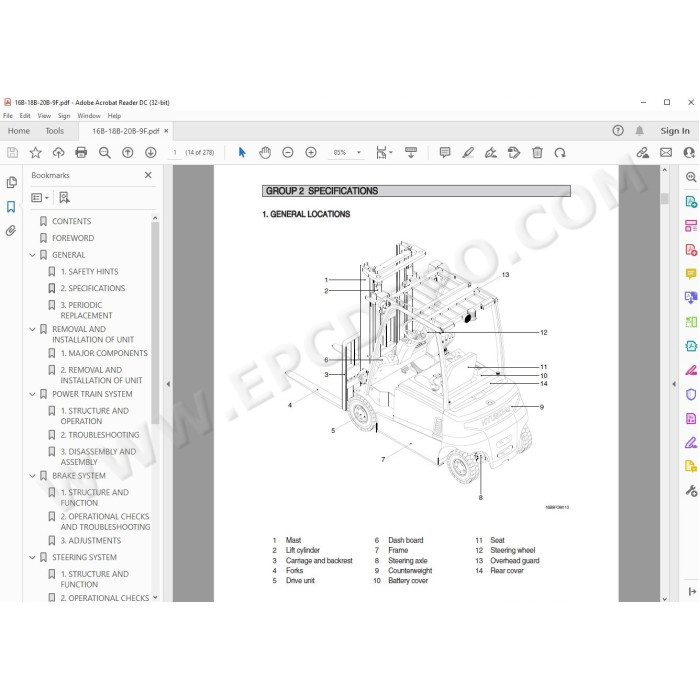Open 3. ADJUSTMENTS bookmark
The width and height of the screenshot is (700, 700).
point(91,541)
